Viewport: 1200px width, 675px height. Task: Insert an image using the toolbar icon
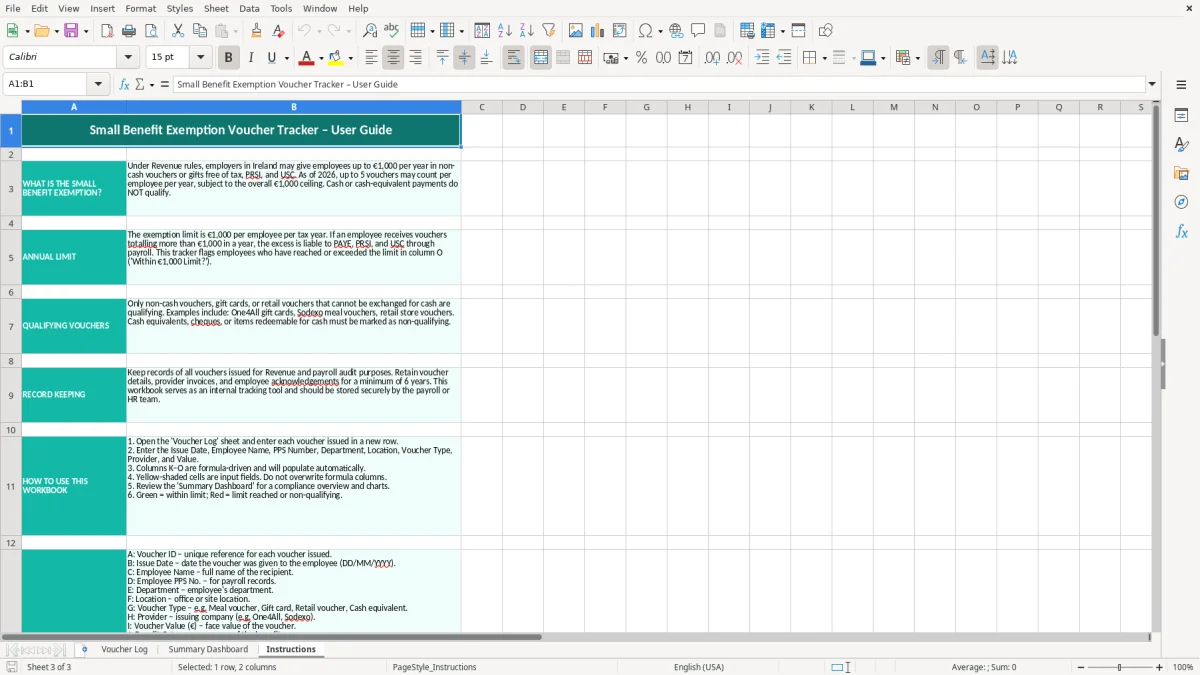[x=576, y=31]
